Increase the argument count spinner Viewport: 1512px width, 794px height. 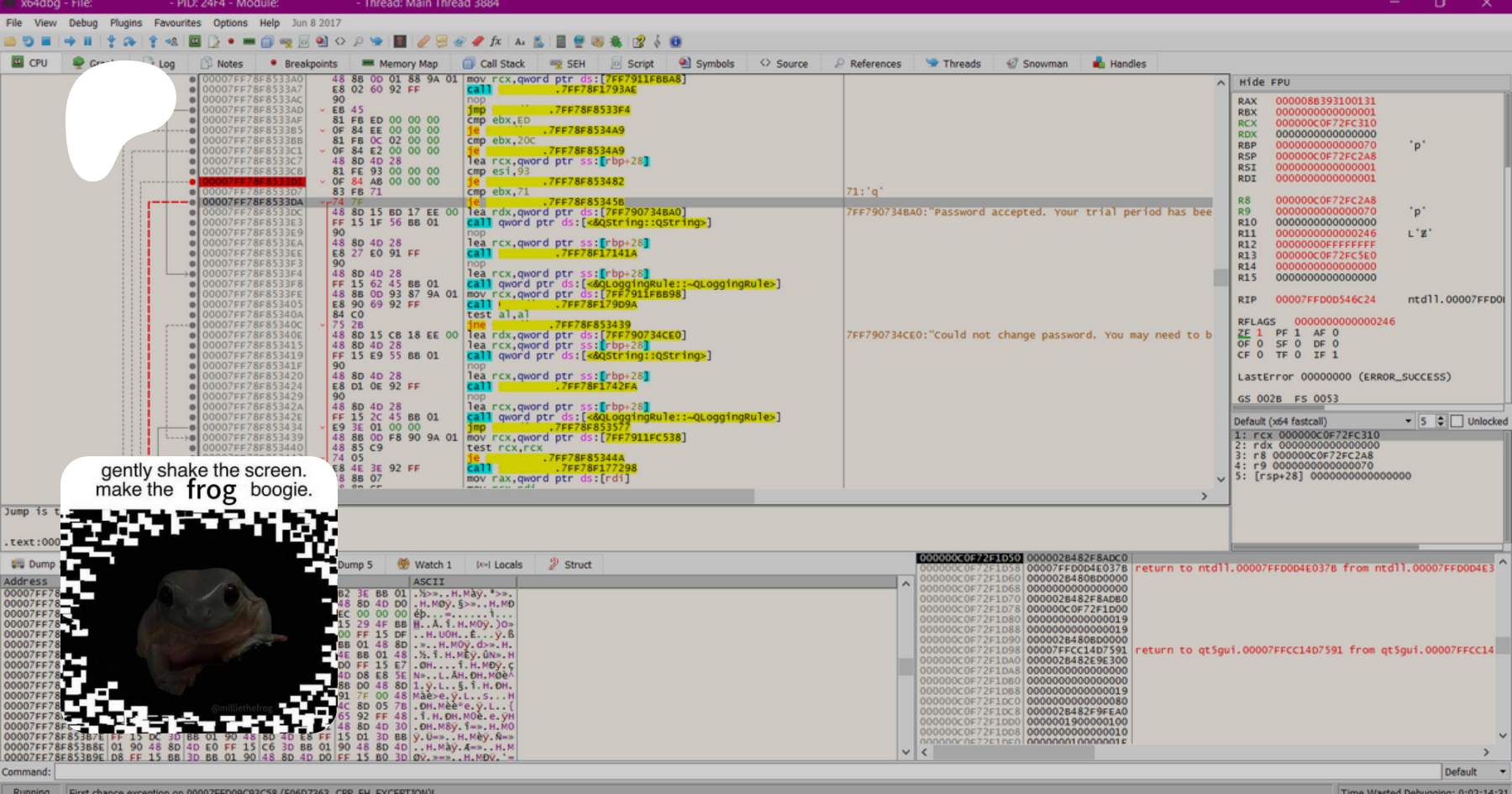point(1441,418)
